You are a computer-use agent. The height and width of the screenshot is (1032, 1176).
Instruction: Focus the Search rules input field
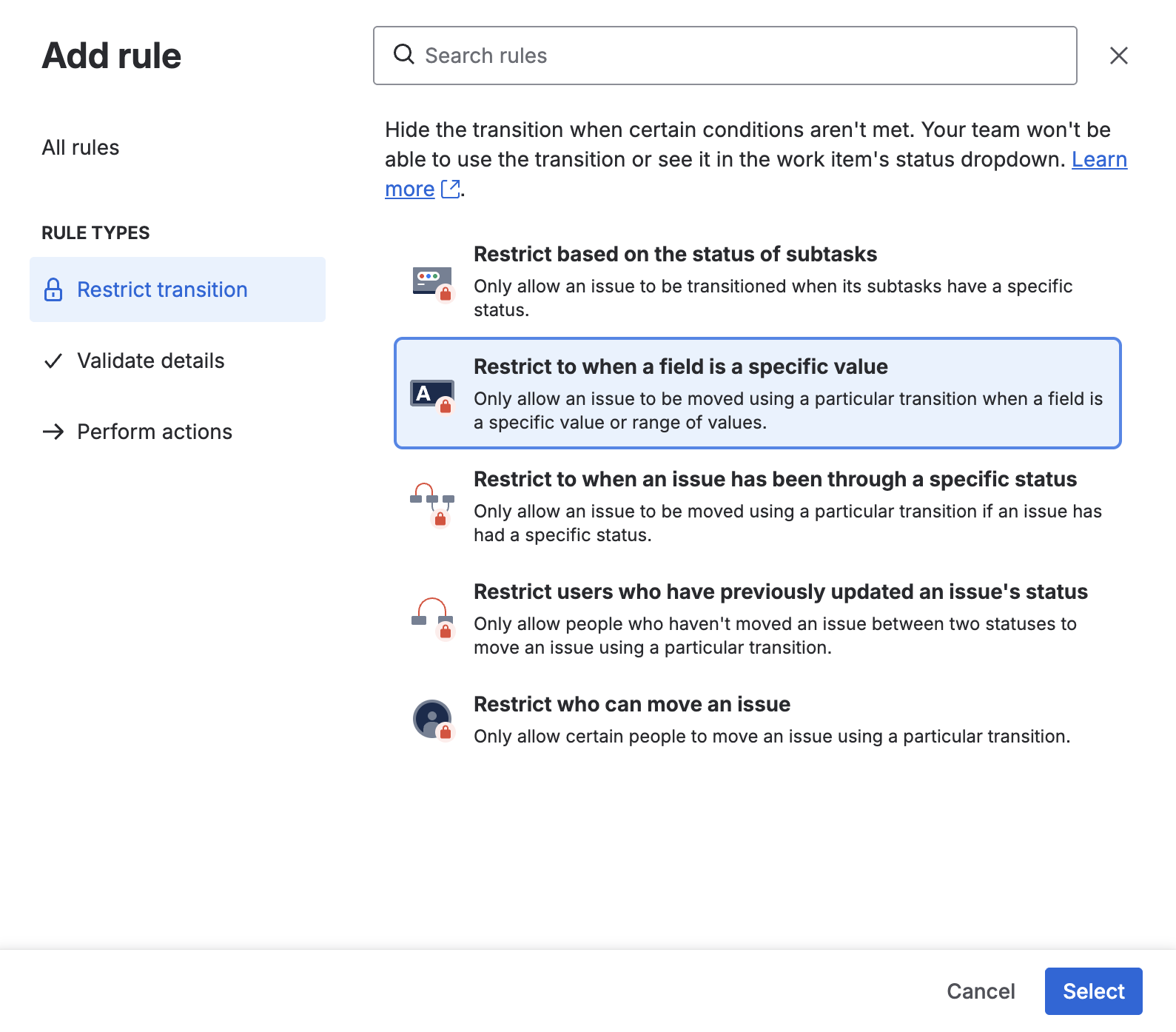(740, 56)
